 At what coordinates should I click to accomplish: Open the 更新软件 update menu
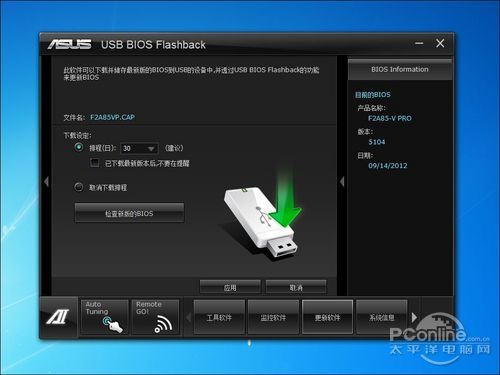pyautogui.click(x=327, y=317)
